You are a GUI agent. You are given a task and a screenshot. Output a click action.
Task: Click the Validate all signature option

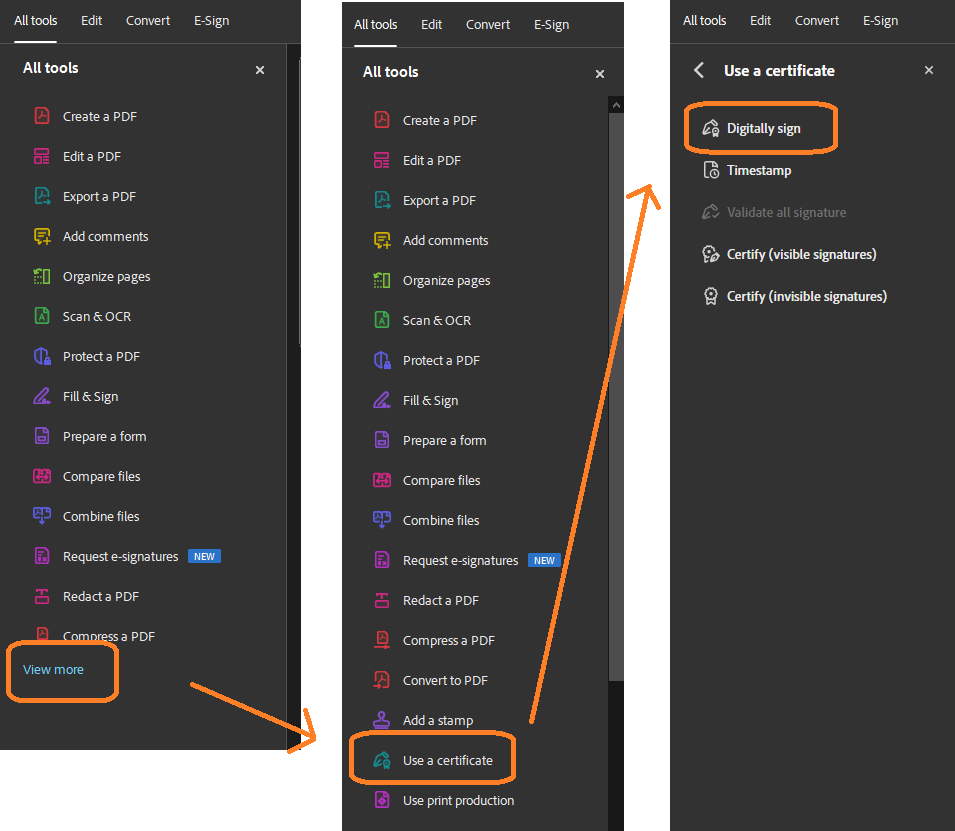pos(786,212)
